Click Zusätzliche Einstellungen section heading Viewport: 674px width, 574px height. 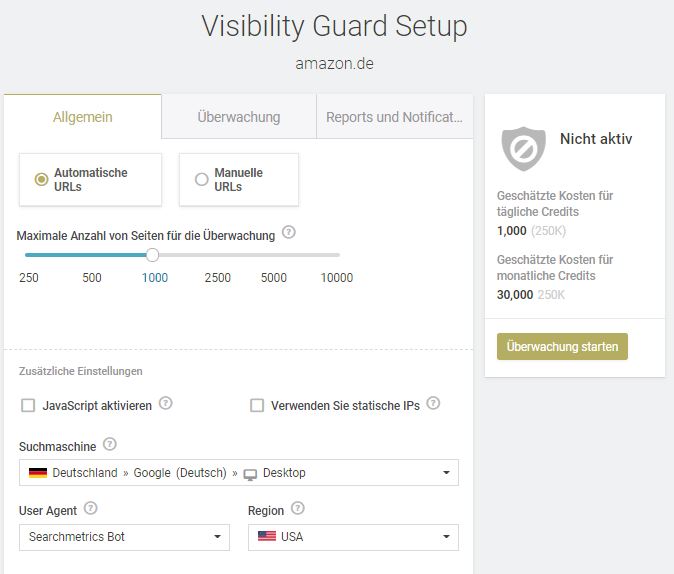click(80, 371)
